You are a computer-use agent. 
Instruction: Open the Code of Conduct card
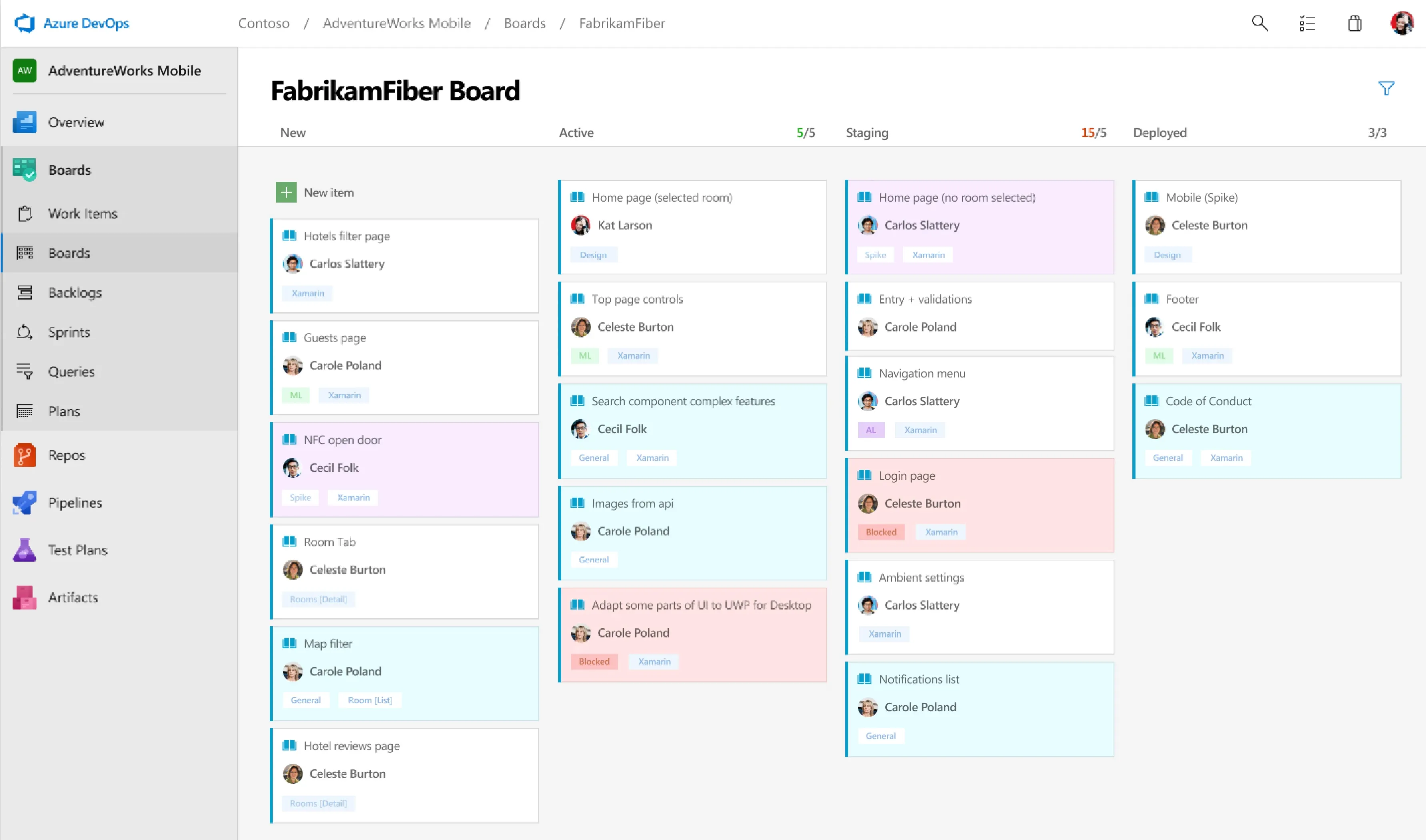[1208, 401]
